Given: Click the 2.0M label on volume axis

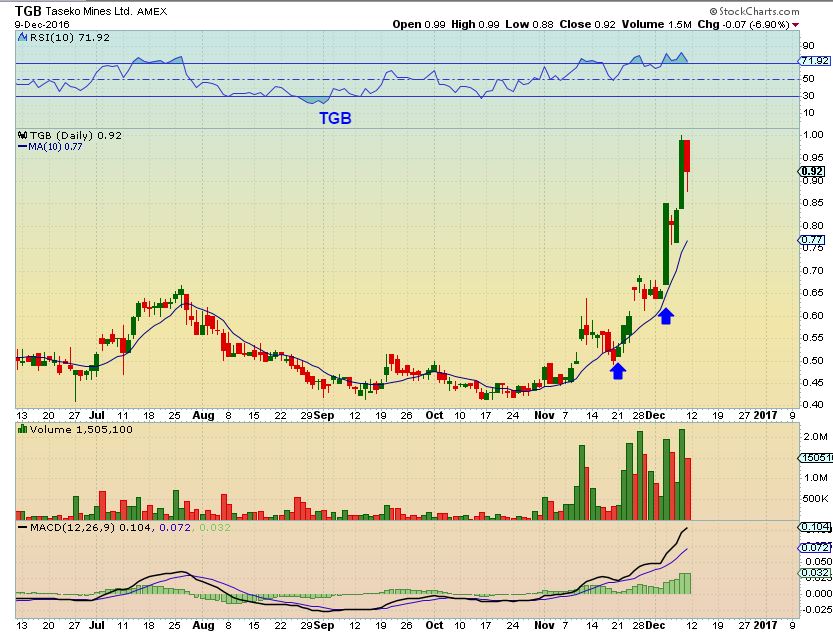Looking at the screenshot, I should tap(816, 437).
